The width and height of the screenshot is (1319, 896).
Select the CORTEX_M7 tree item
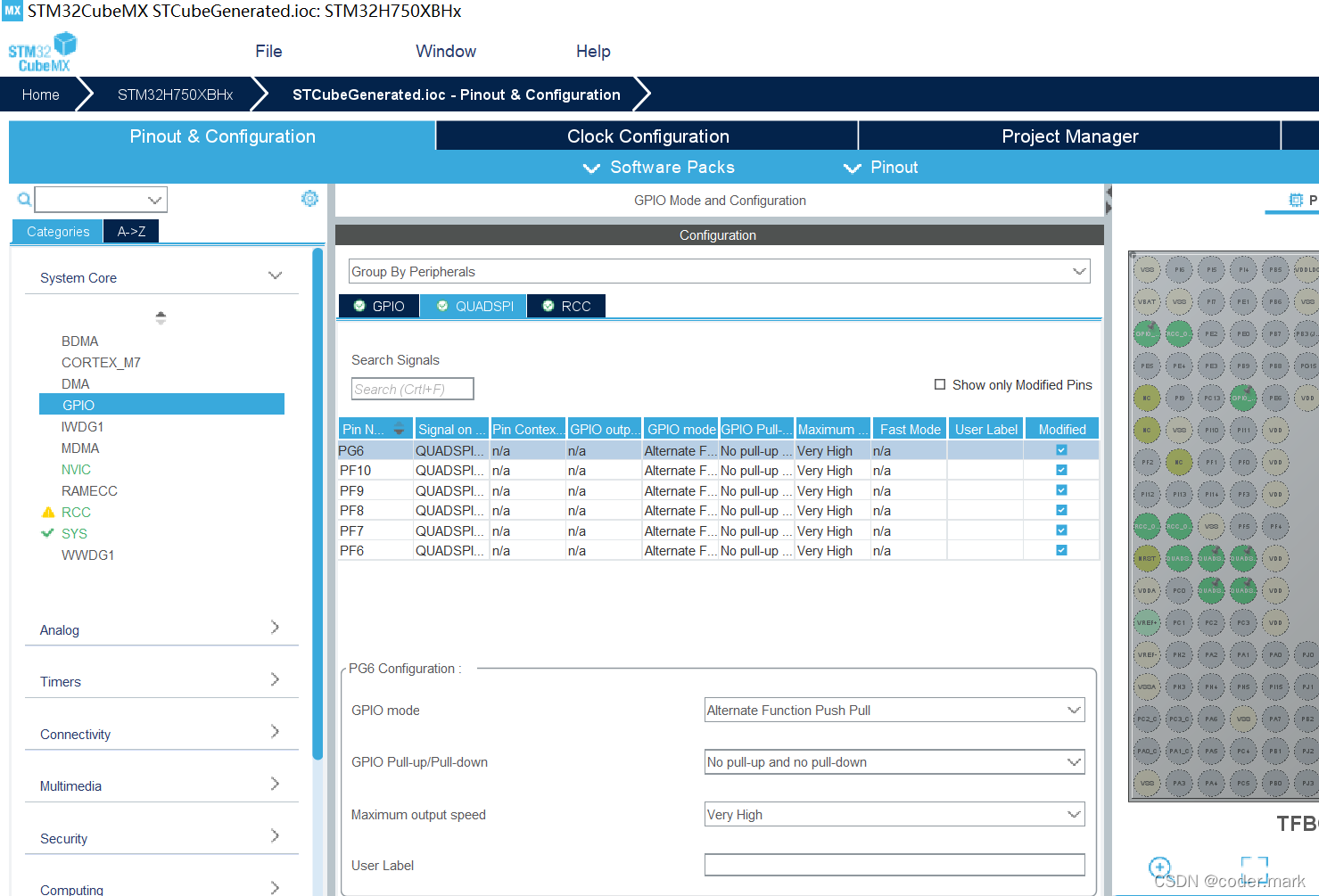coord(101,363)
